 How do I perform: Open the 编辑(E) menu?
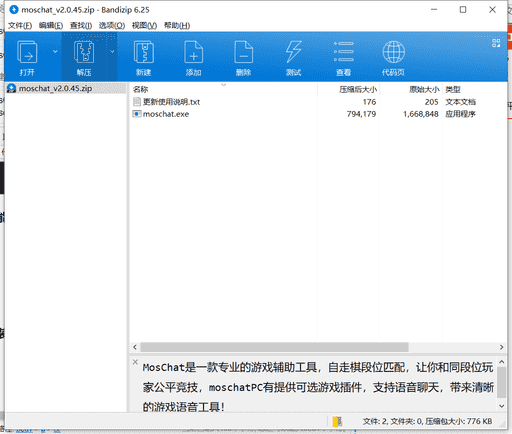(x=51, y=25)
